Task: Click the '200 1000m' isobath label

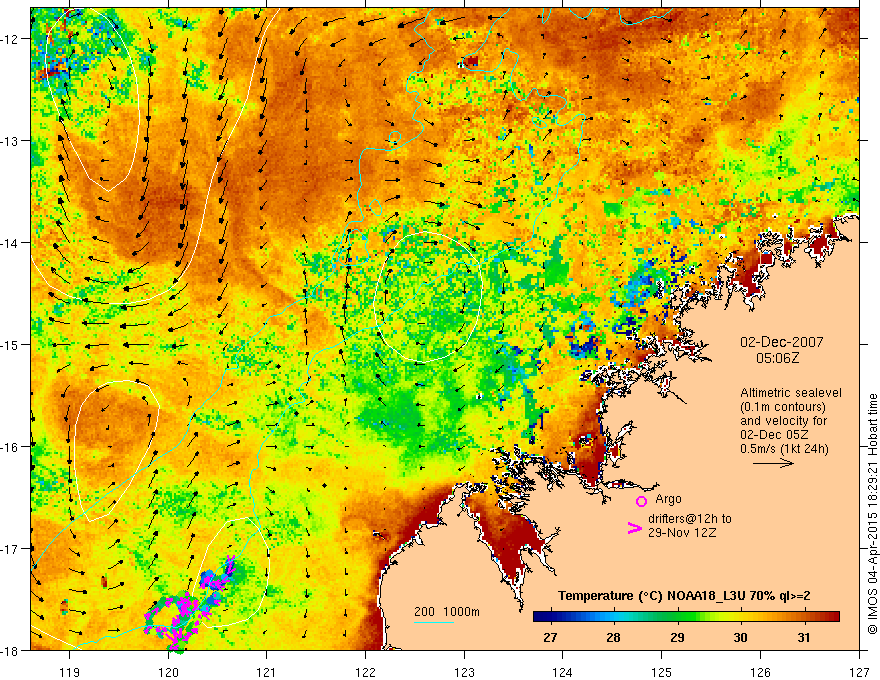Action: [x=447, y=612]
